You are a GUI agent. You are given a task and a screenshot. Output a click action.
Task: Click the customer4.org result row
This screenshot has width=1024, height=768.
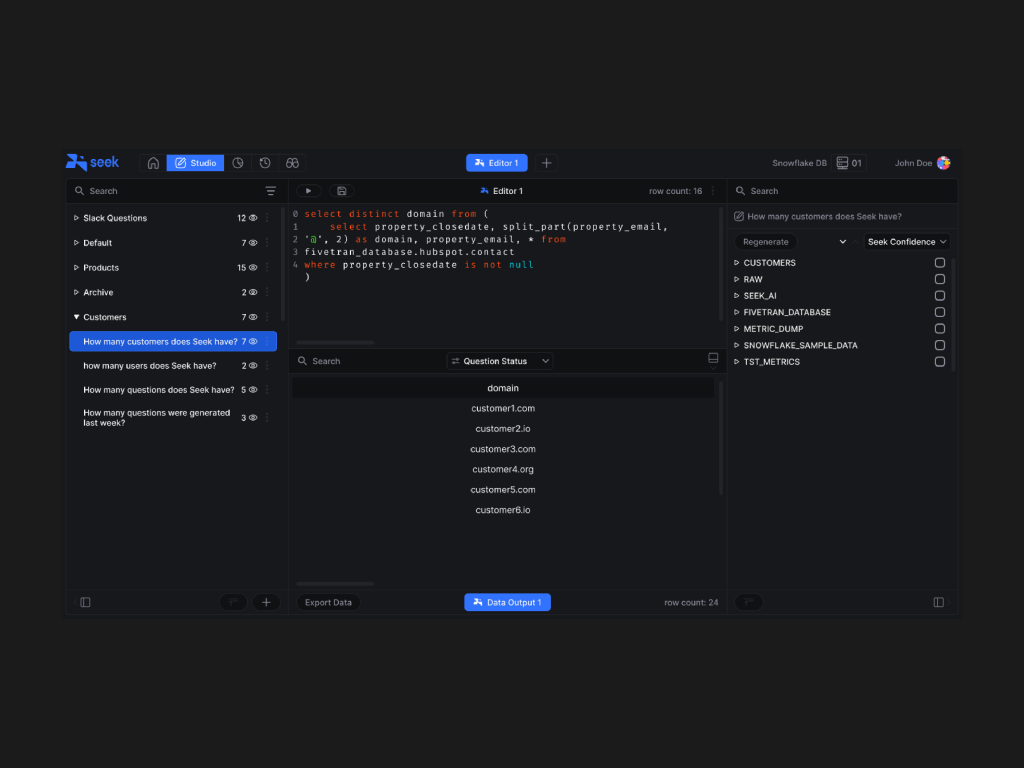(x=503, y=469)
